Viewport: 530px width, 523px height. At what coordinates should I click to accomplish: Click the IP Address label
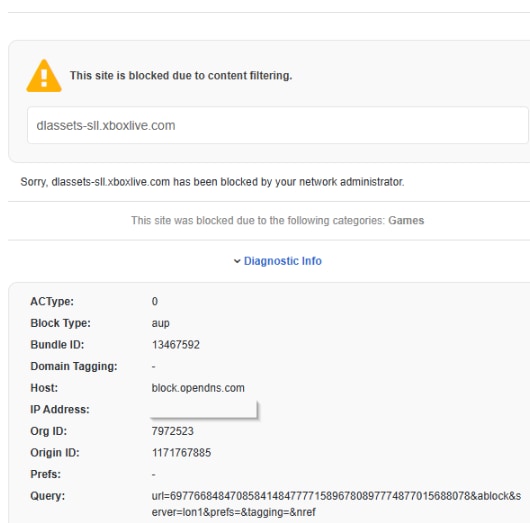tap(60, 409)
